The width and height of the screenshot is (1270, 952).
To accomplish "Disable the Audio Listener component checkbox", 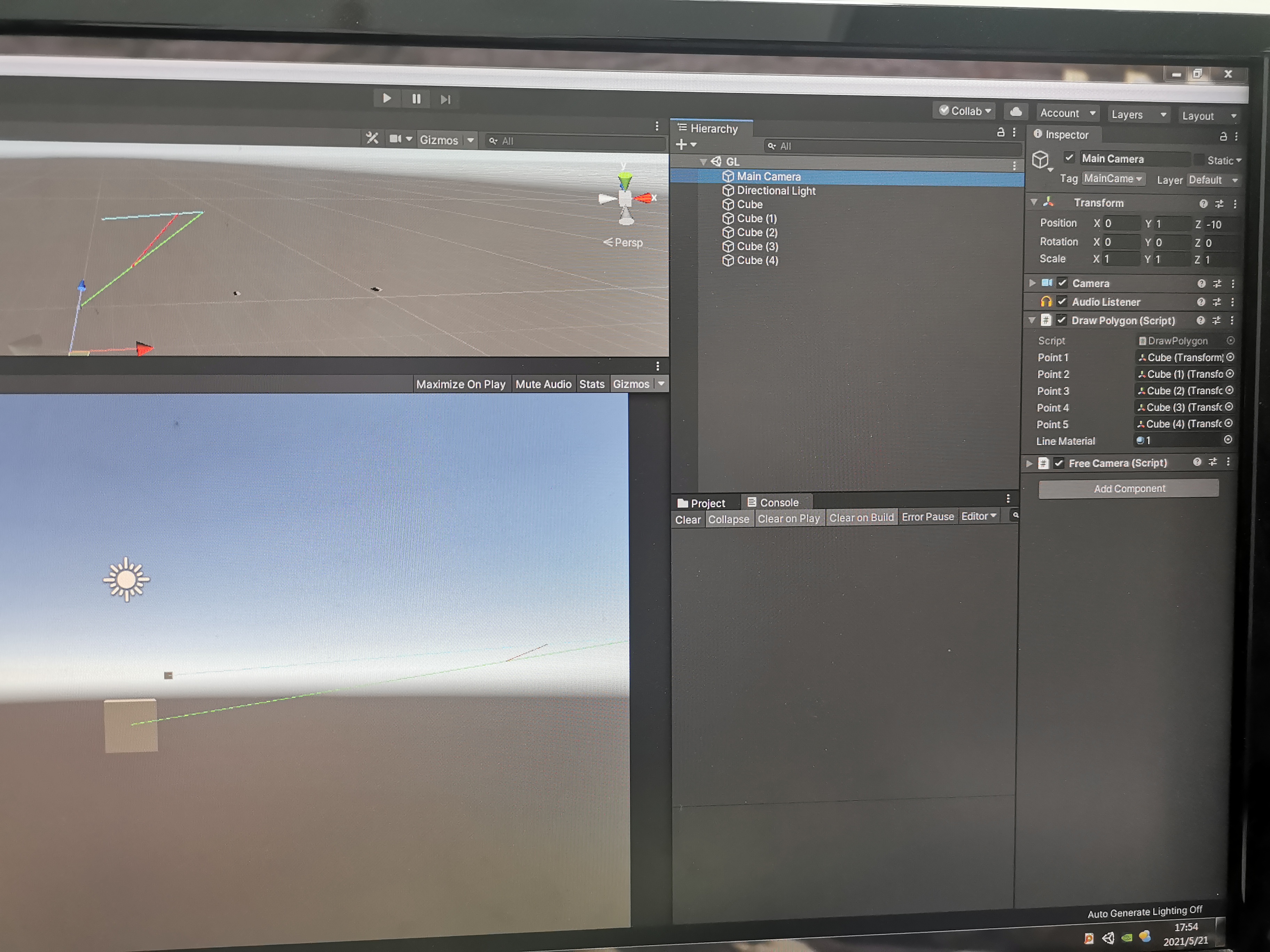I will pos(1061,301).
